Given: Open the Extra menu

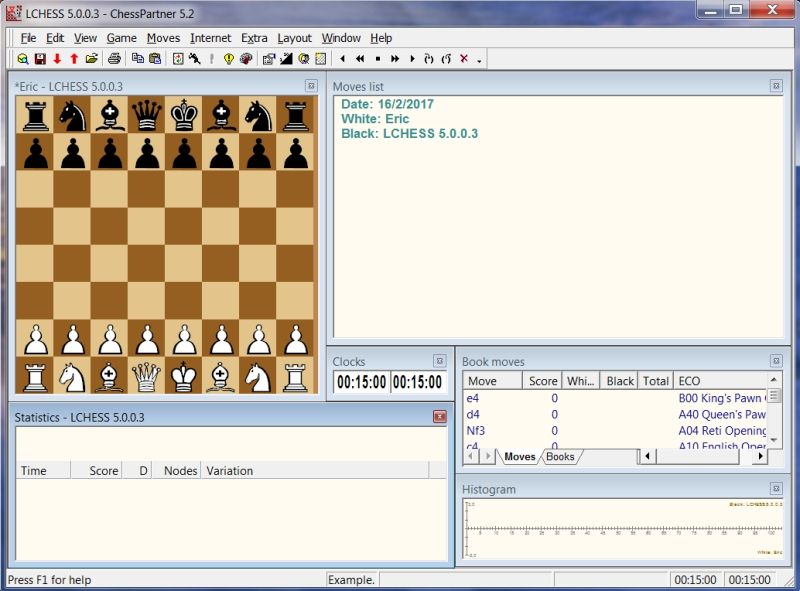Looking at the screenshot, I should (x=254, y=38).
